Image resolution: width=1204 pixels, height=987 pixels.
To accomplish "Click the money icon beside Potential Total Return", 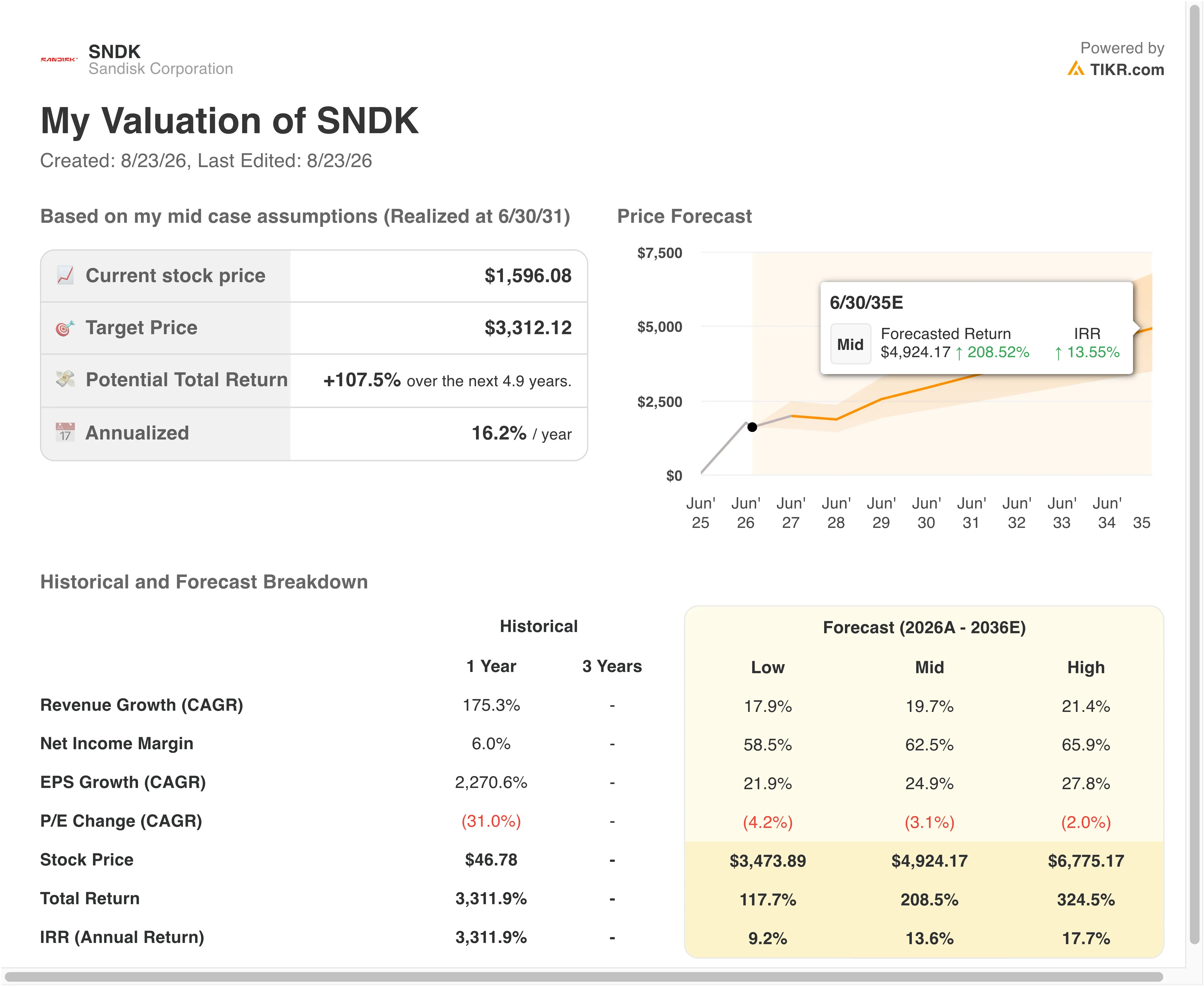I will pos(65,379).
